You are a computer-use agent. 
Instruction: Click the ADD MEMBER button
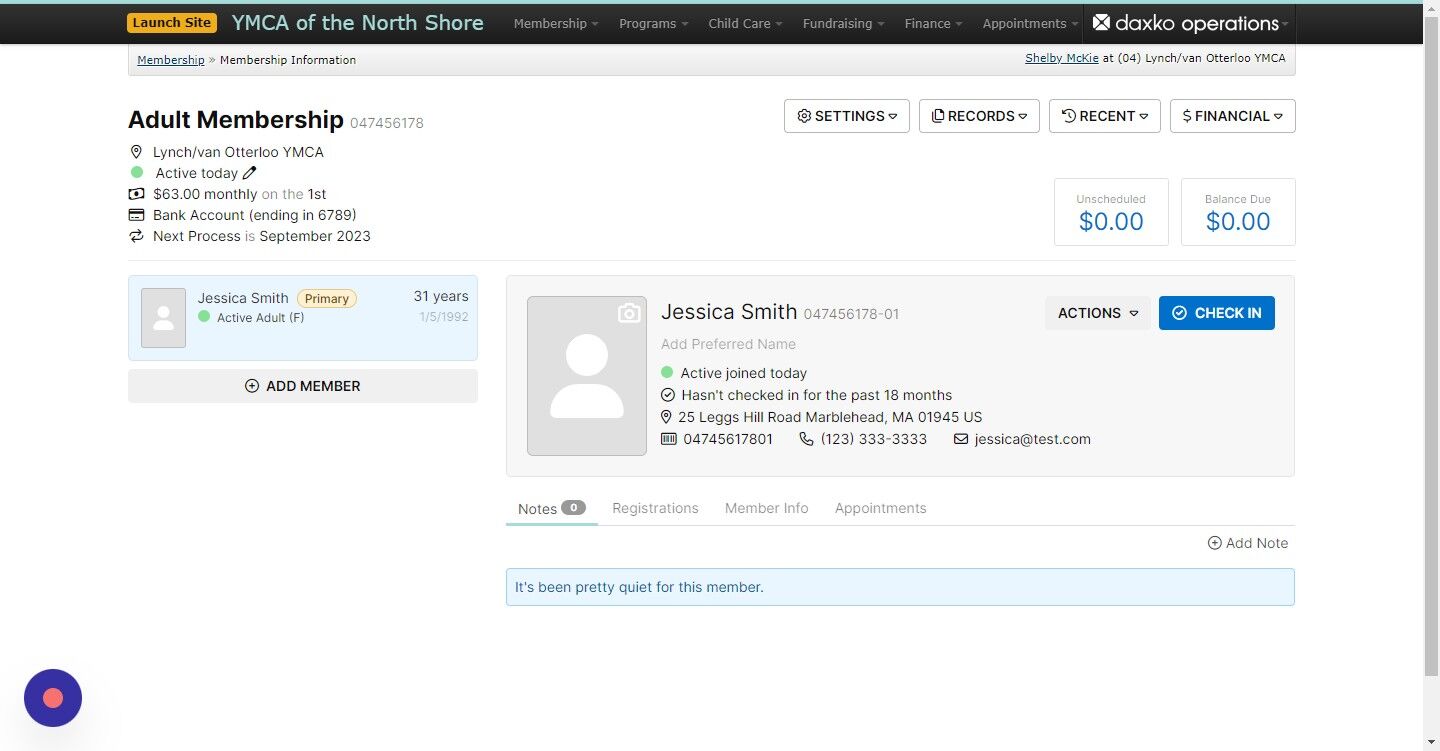click(x=303, y=386)
